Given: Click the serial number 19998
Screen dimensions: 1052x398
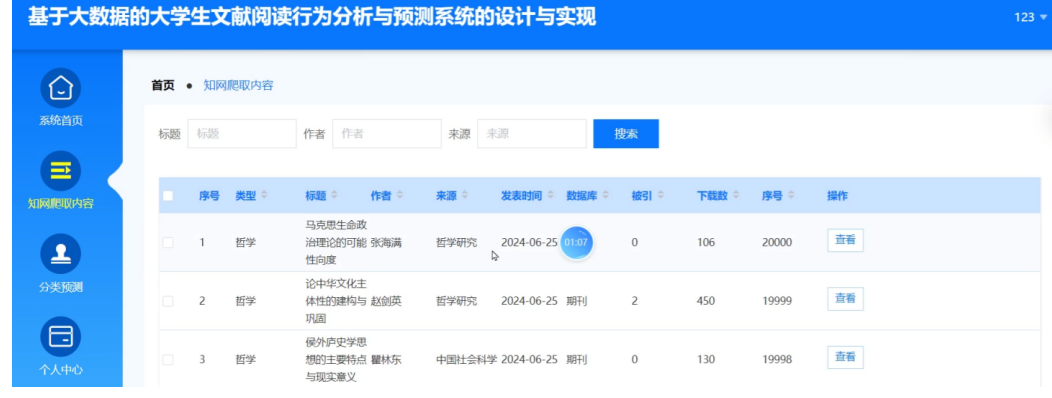Looking at the screenshot, I should (x=777, y=360).
